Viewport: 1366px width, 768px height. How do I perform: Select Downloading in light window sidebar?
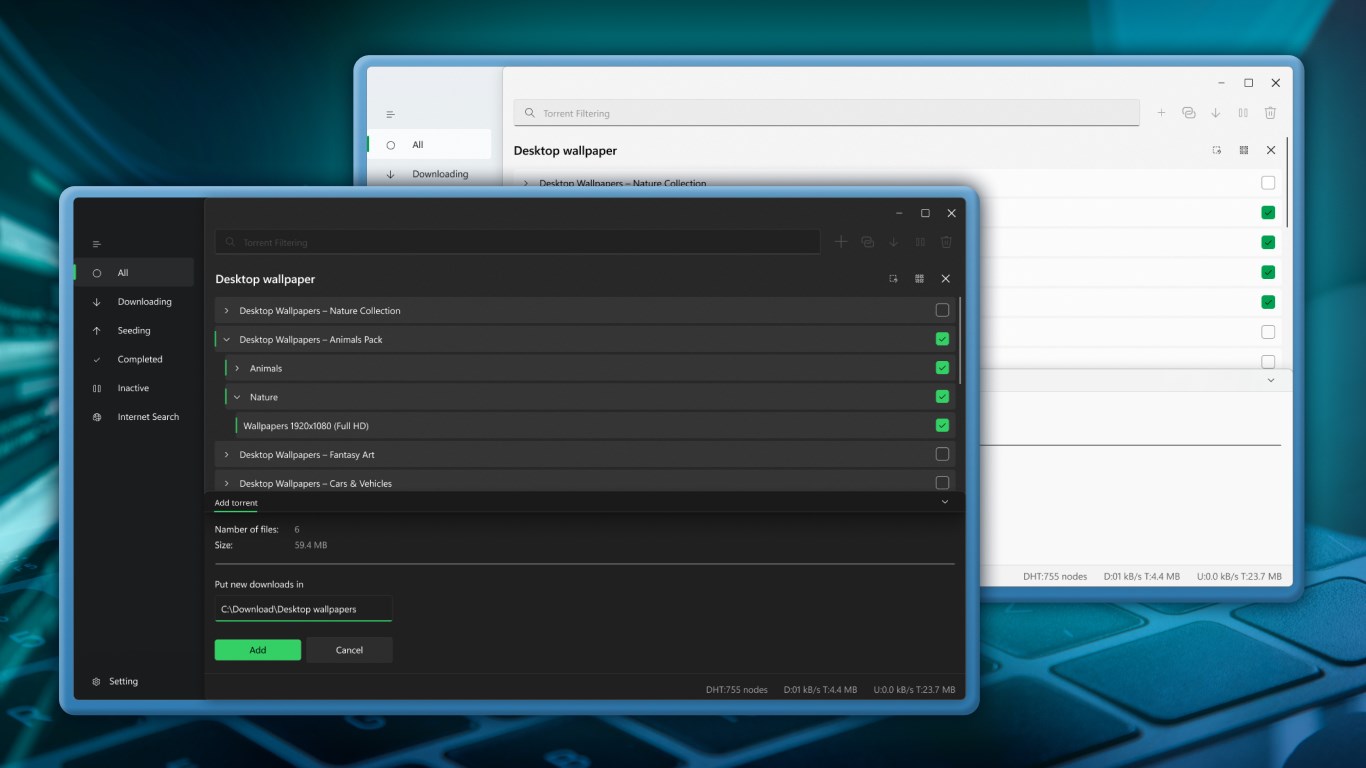coord(429,174)
